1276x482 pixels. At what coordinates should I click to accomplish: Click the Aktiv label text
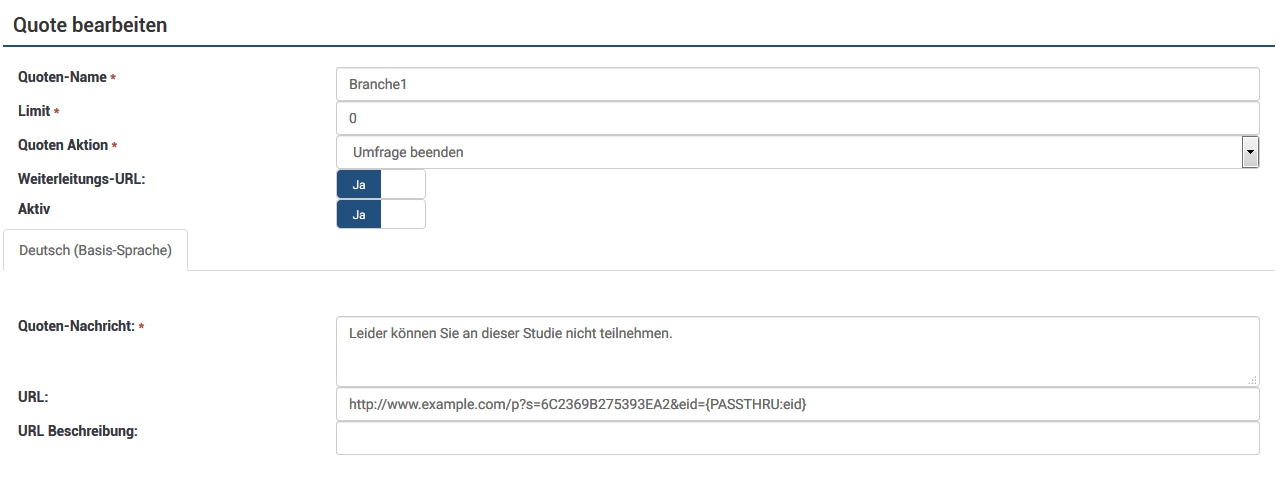pyautogui.click(x=34, y=209)
